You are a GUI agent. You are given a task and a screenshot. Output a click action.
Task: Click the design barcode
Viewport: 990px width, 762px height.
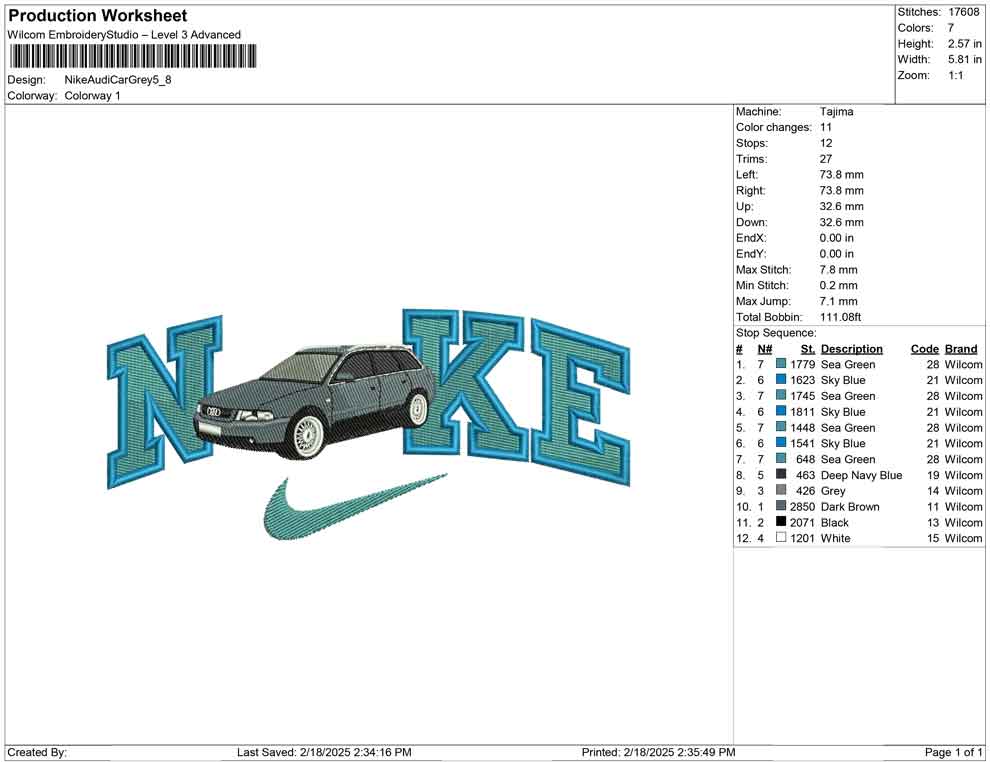(x=133, y=57)
